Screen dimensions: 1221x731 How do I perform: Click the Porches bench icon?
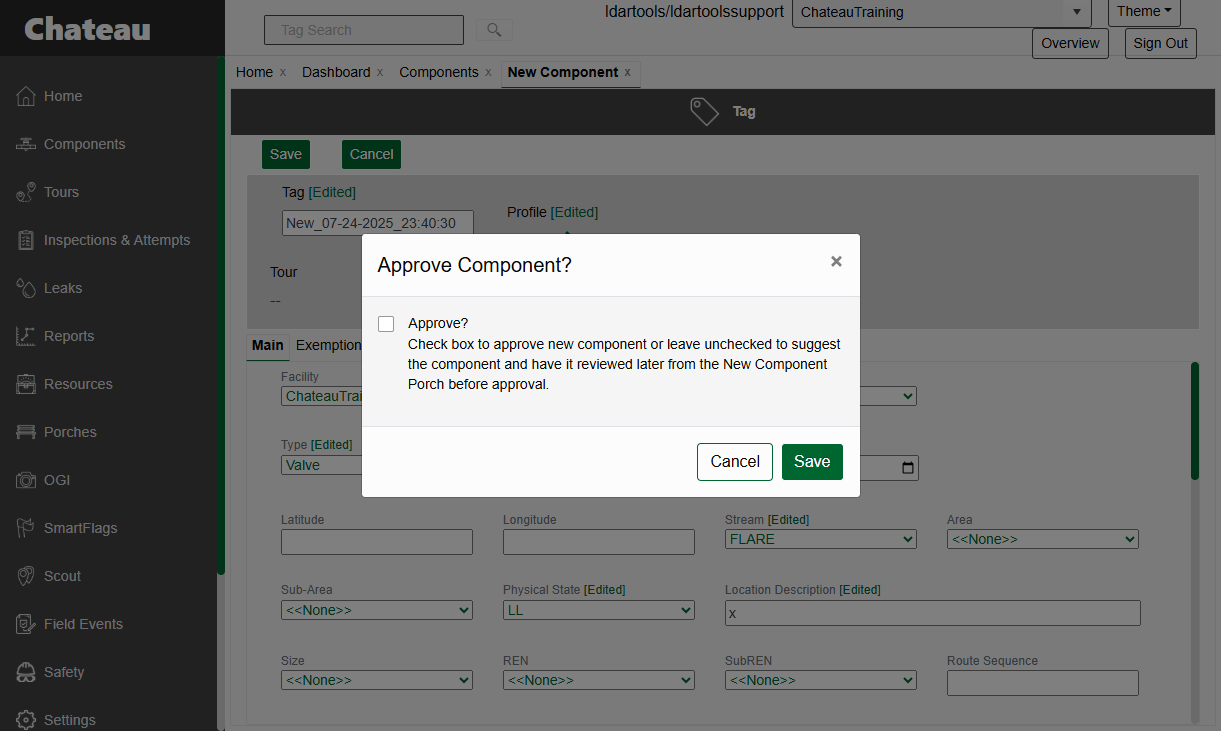point(26,432)
